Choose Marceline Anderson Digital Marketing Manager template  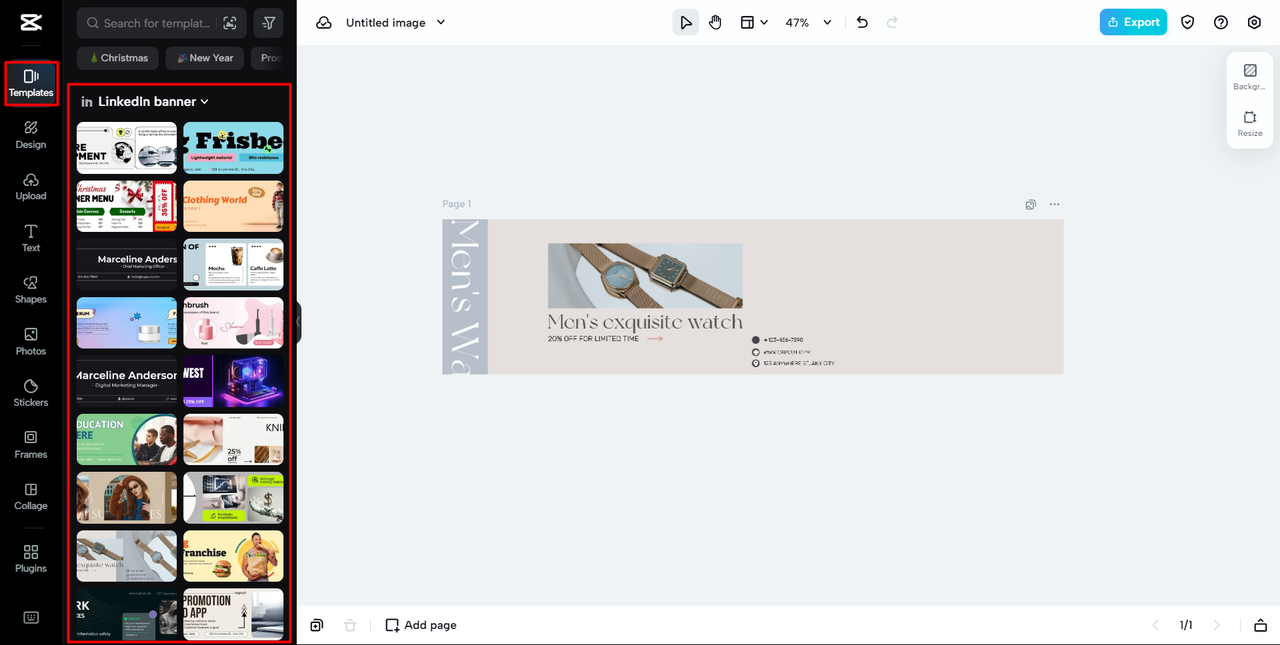(x=127, y=381)
